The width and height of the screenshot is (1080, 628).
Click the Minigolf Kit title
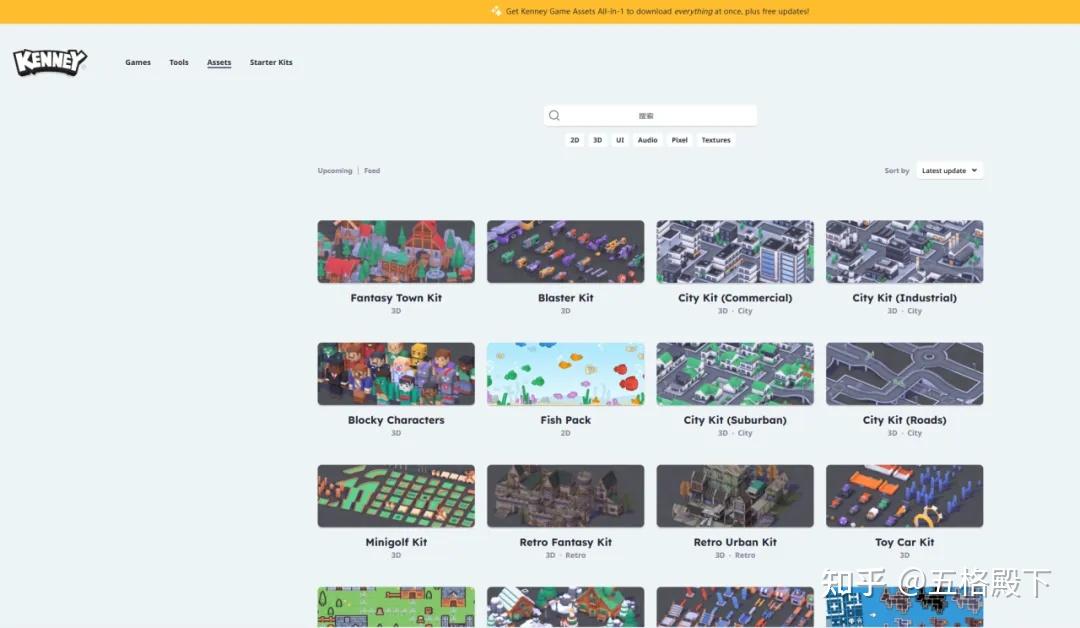[x=396, y=543]
